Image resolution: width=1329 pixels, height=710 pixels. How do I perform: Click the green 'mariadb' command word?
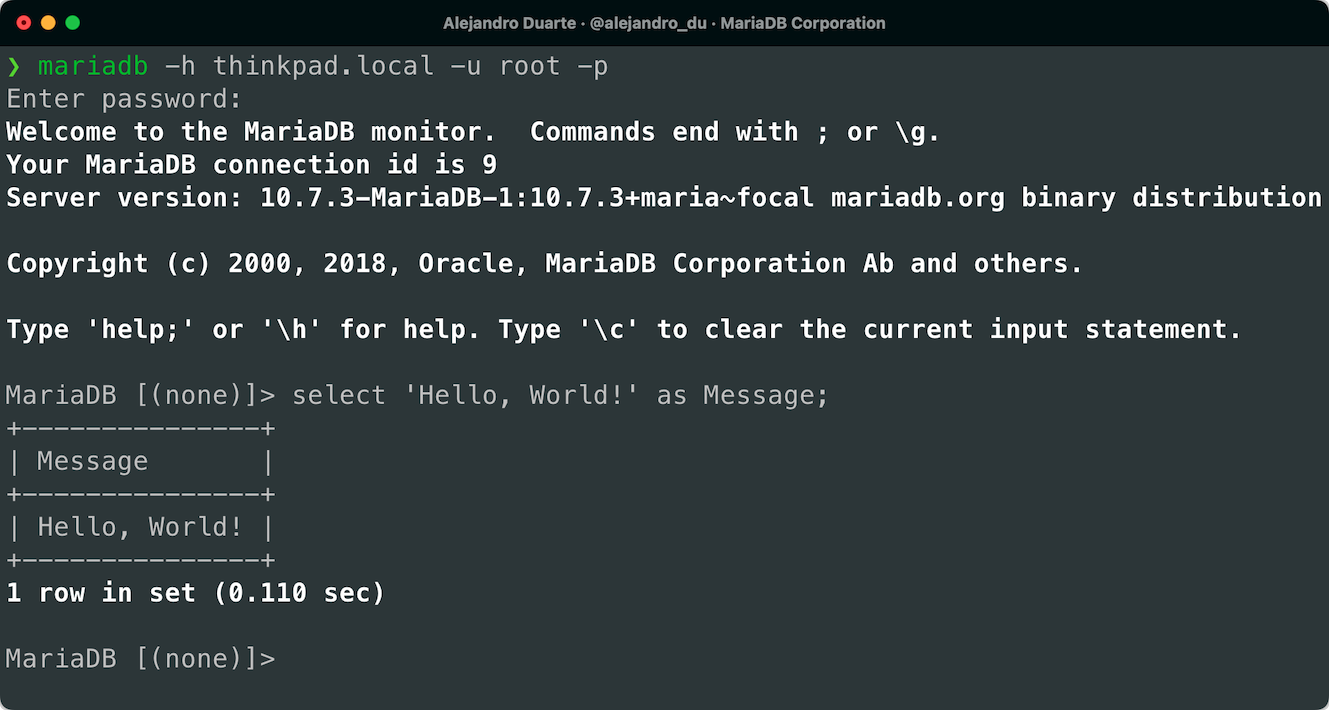point(93,67)
